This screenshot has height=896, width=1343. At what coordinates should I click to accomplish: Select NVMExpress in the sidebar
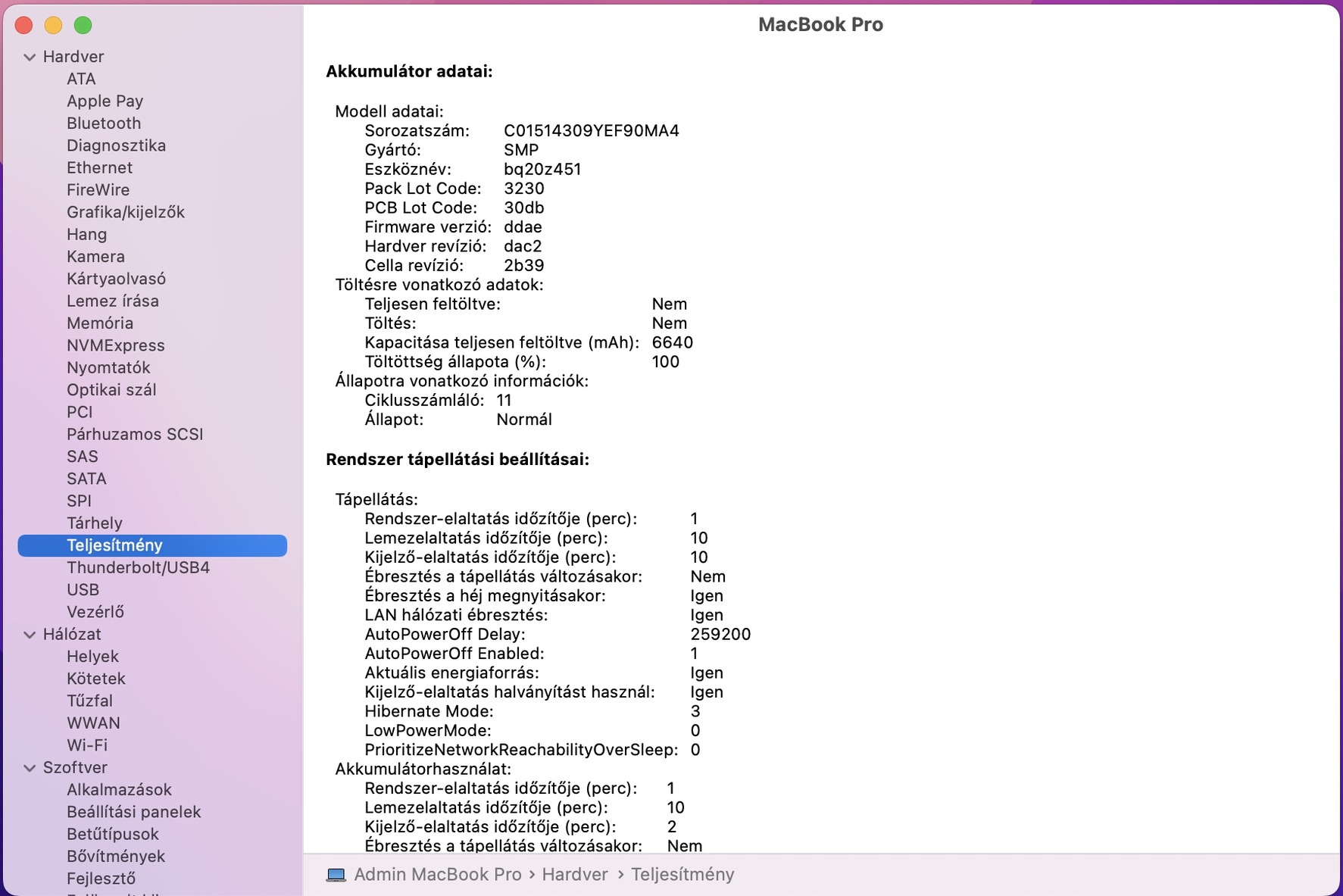pos(116,345)
